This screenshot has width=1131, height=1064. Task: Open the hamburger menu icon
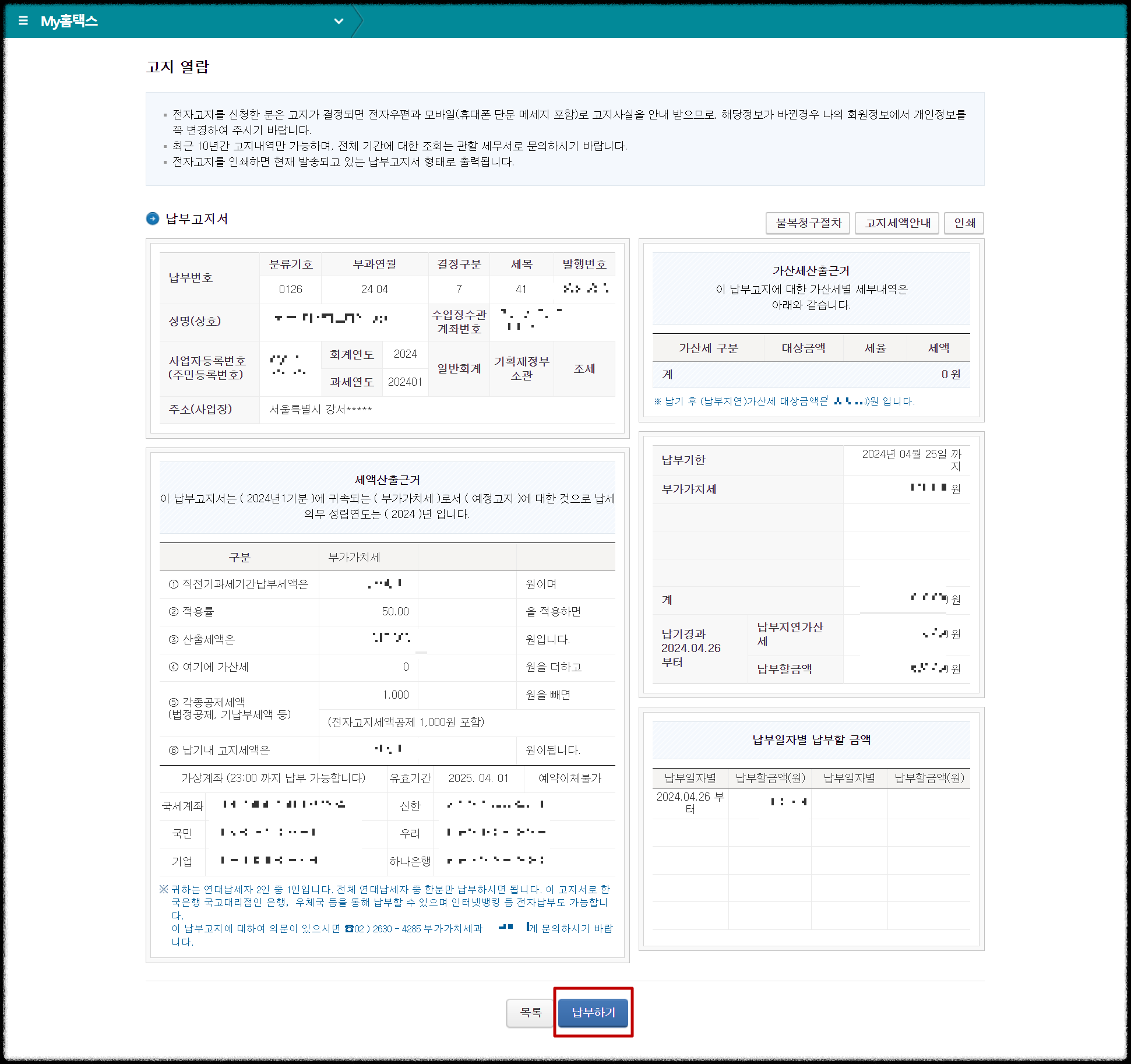coord(23,21)
